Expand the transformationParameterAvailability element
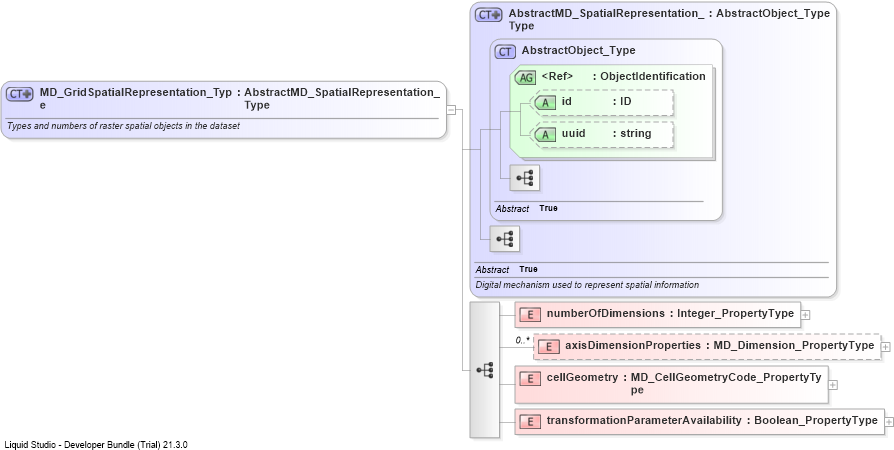This screenshot has height=450, width=894. click(x=889, y=421)
